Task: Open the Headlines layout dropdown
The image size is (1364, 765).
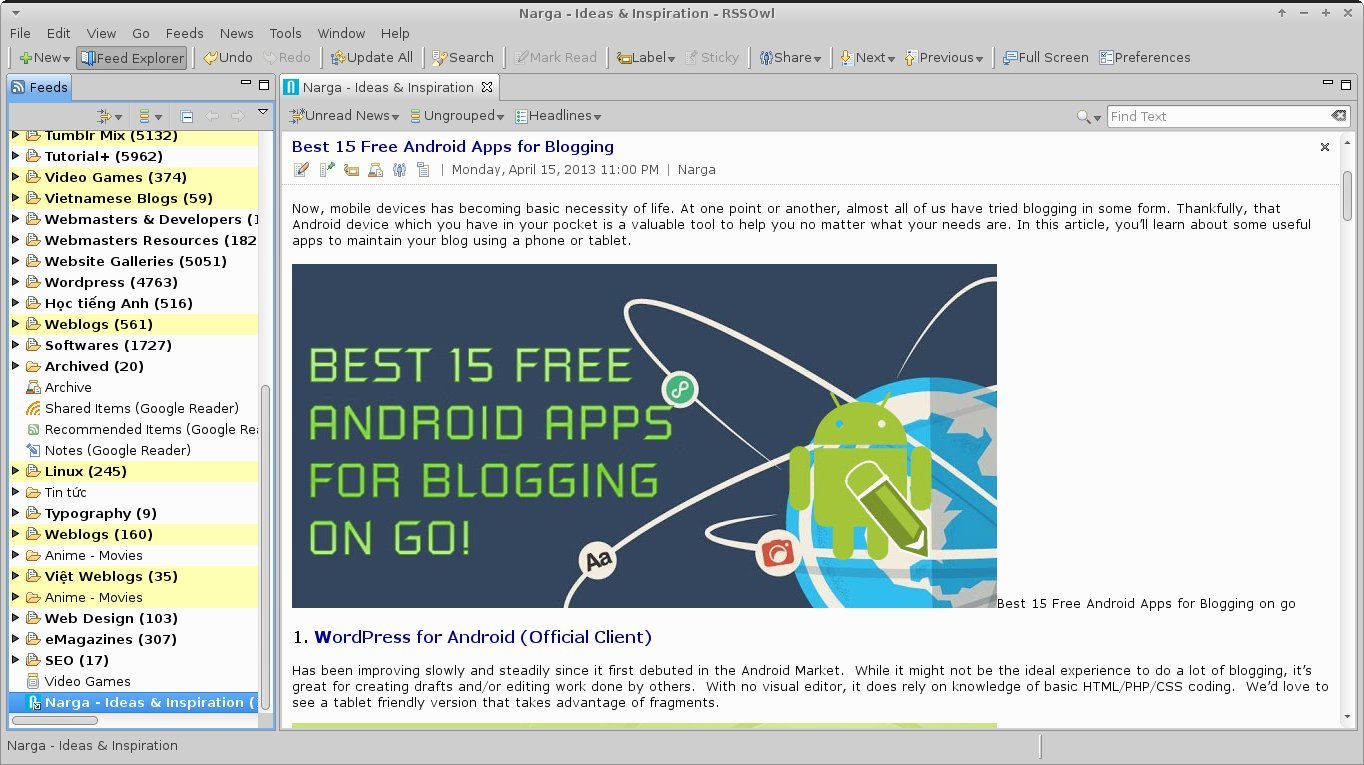Action: [x=558, y=116]
